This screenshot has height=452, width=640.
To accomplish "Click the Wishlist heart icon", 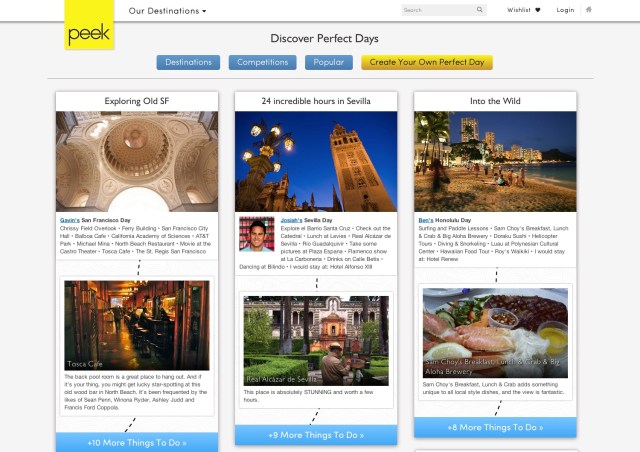I will (x=538, y=10).
